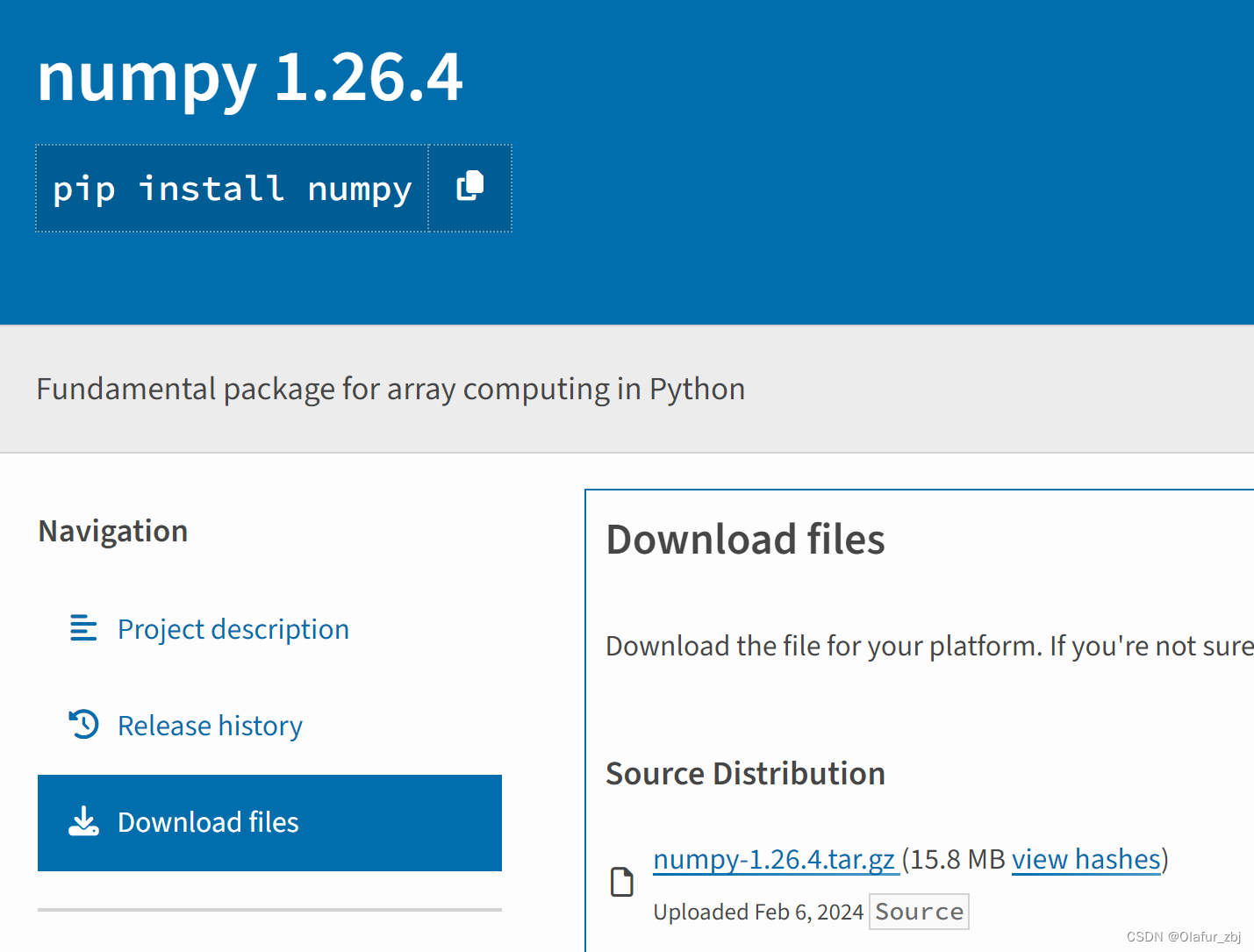This screenshot has width=1254, height=952.
Task: Click the 'Fundamental package for array computing' summary
Action: pos(391,389)
